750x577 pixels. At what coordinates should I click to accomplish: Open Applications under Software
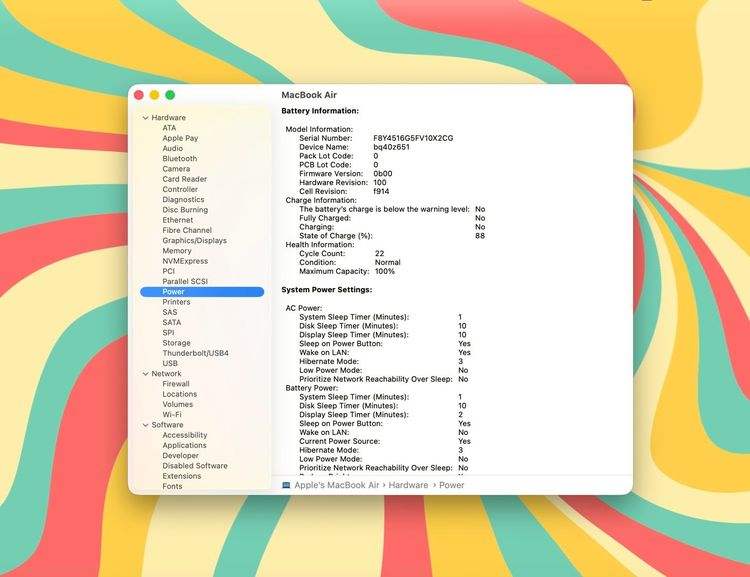(184, 445)
